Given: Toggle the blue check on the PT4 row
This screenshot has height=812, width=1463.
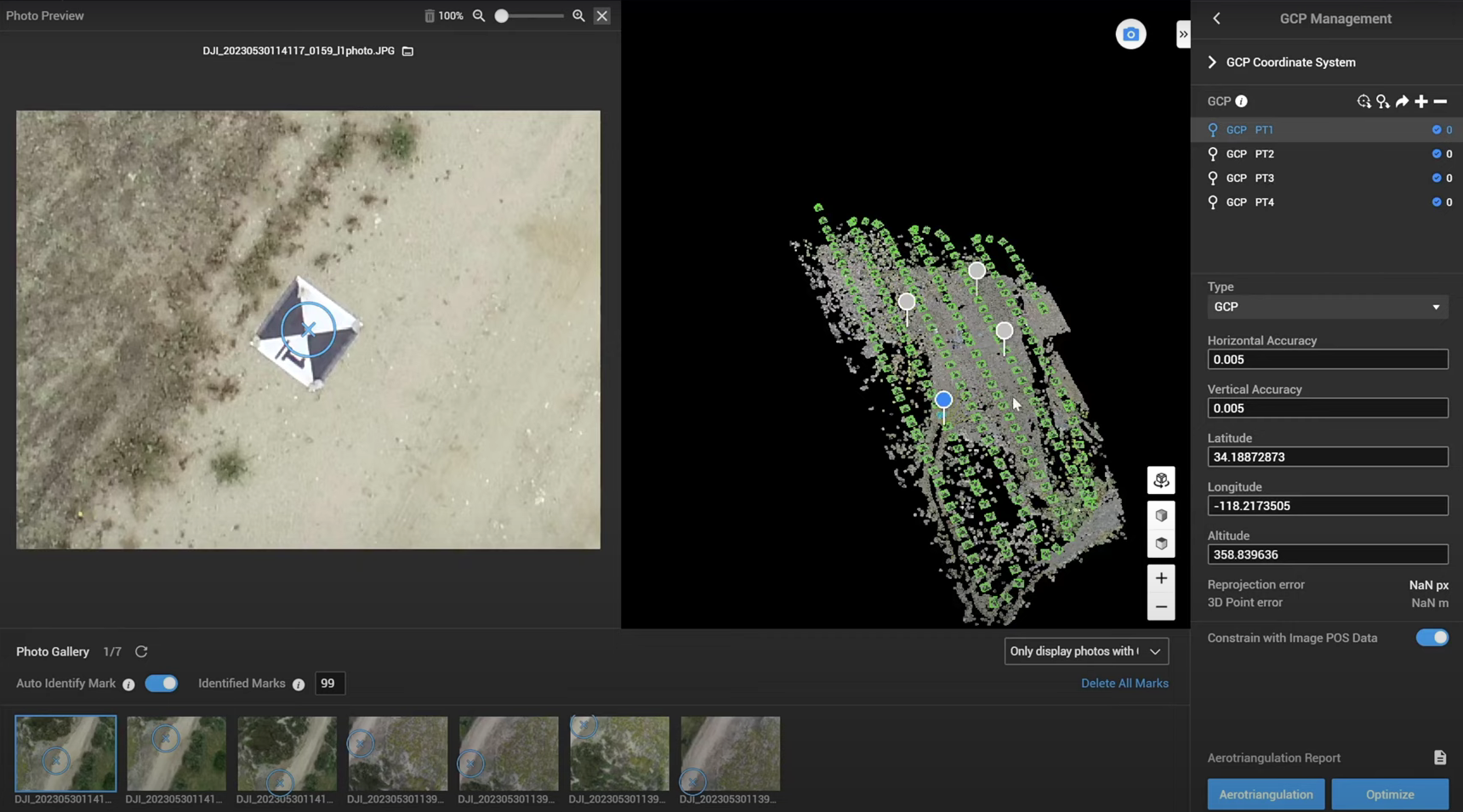Looking at the screenshot, I should point(1437,202).
